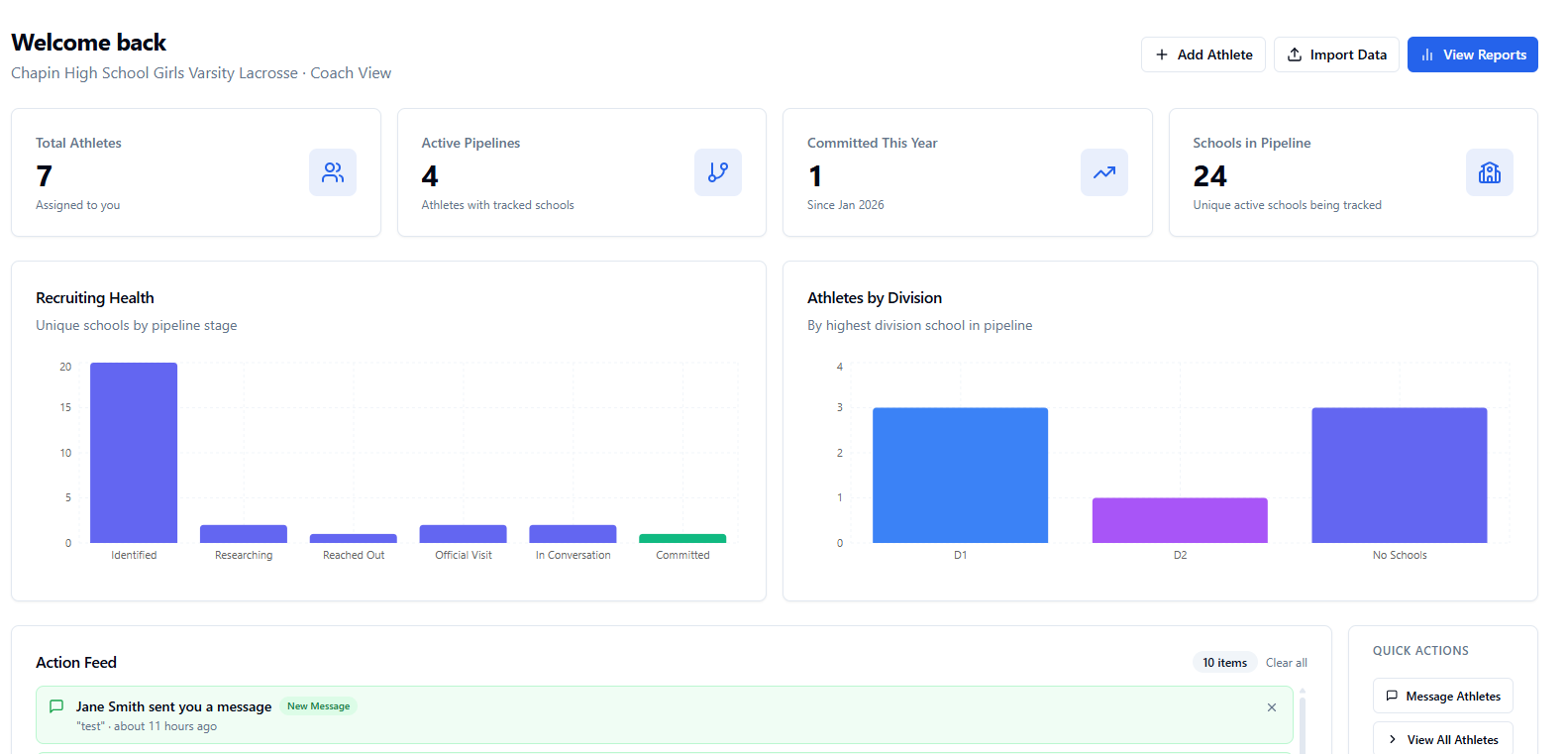Click "Jane Smith sent you a message" text
Image resolution: width=1568 pixels, height=754 pixels.
(173, 706)
